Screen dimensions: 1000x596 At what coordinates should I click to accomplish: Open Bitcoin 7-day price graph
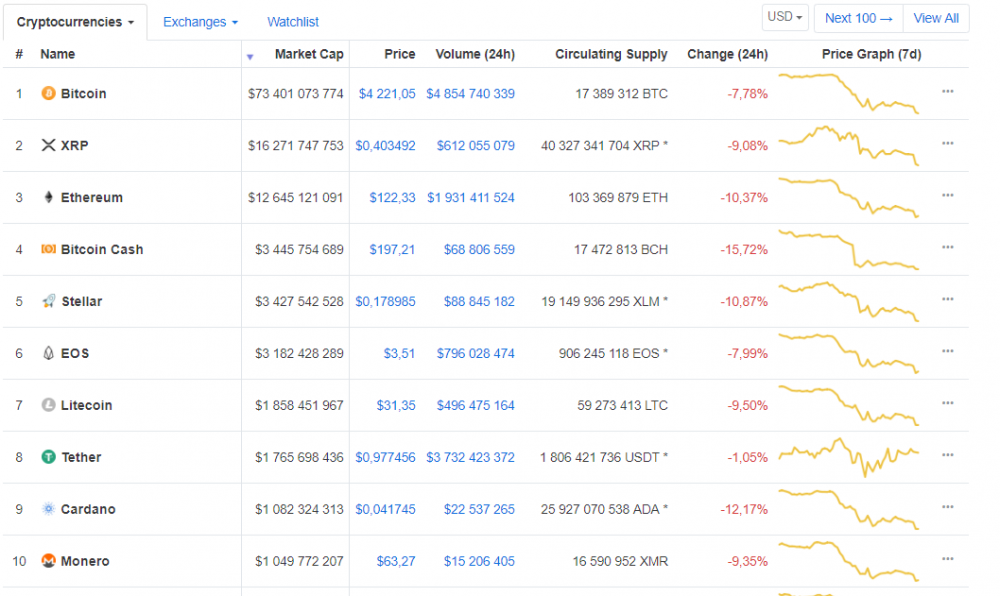click(849, 94)
